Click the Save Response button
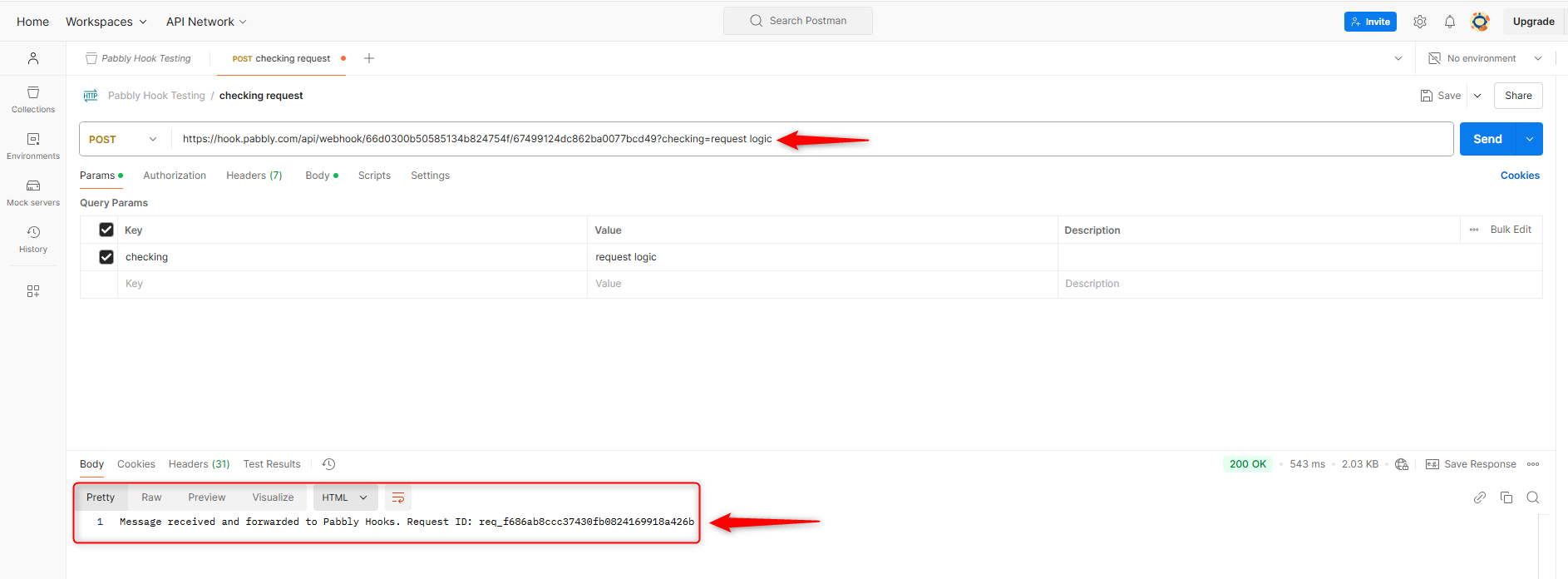 [1471, 464]
